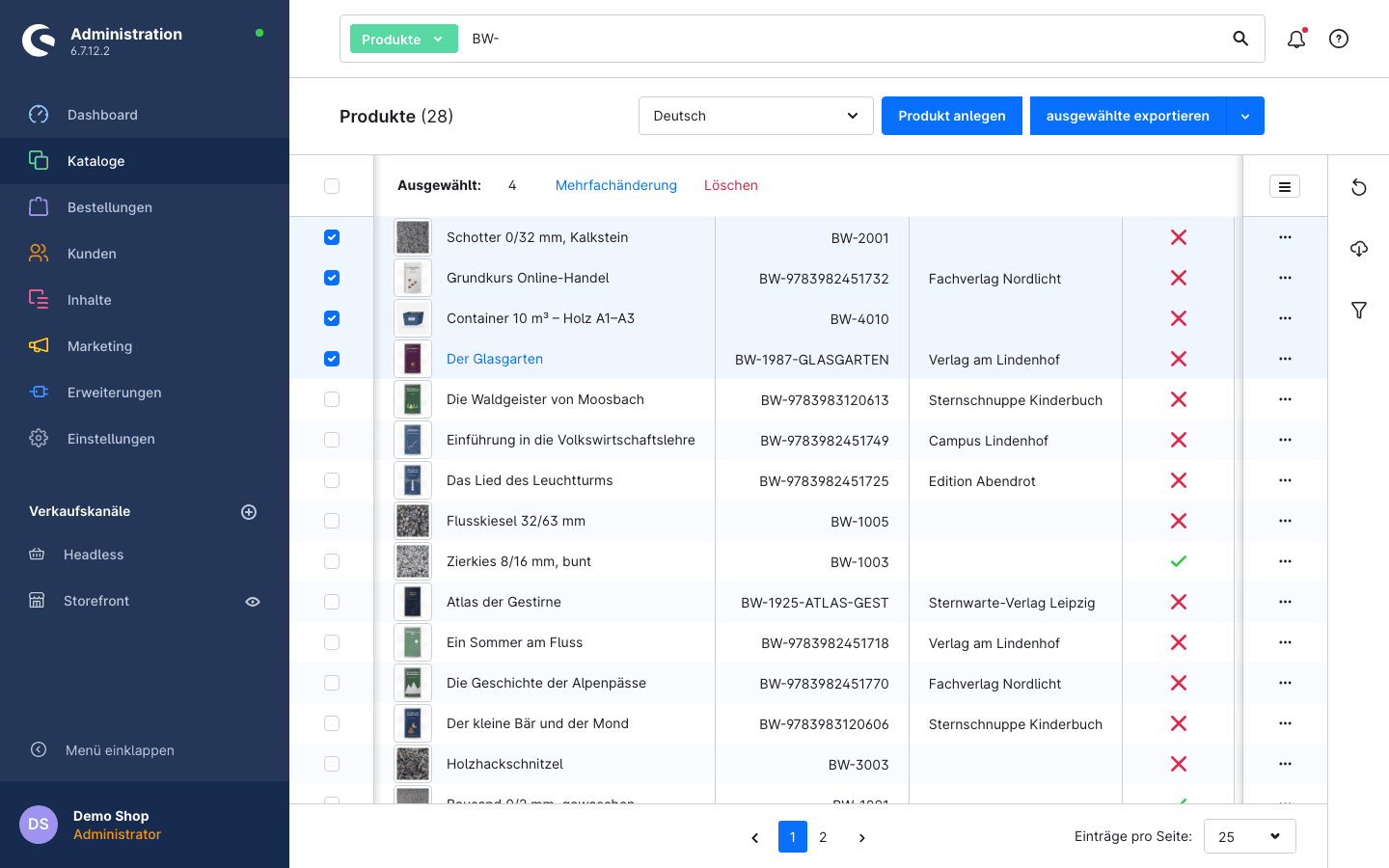Open Demo Shop Administrator user menu
The height and width of the screenshot is (868, 1389).
(x=145, y=825)
